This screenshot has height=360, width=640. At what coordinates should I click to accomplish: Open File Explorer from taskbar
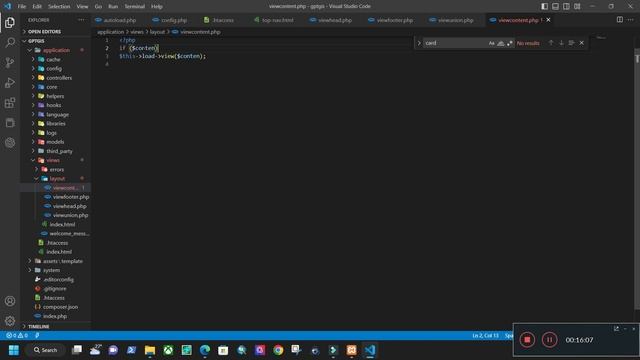tap(150, 350)
